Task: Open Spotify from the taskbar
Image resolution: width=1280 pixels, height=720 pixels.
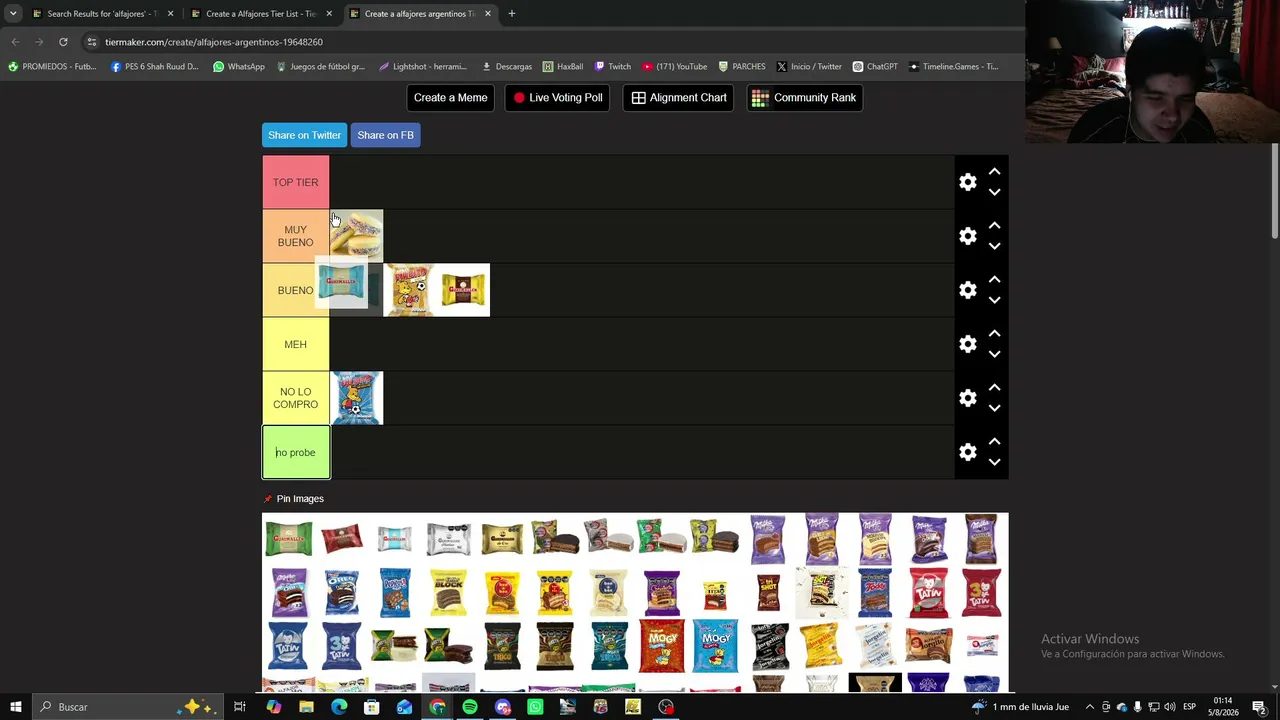Action: (x=470, y=707)
